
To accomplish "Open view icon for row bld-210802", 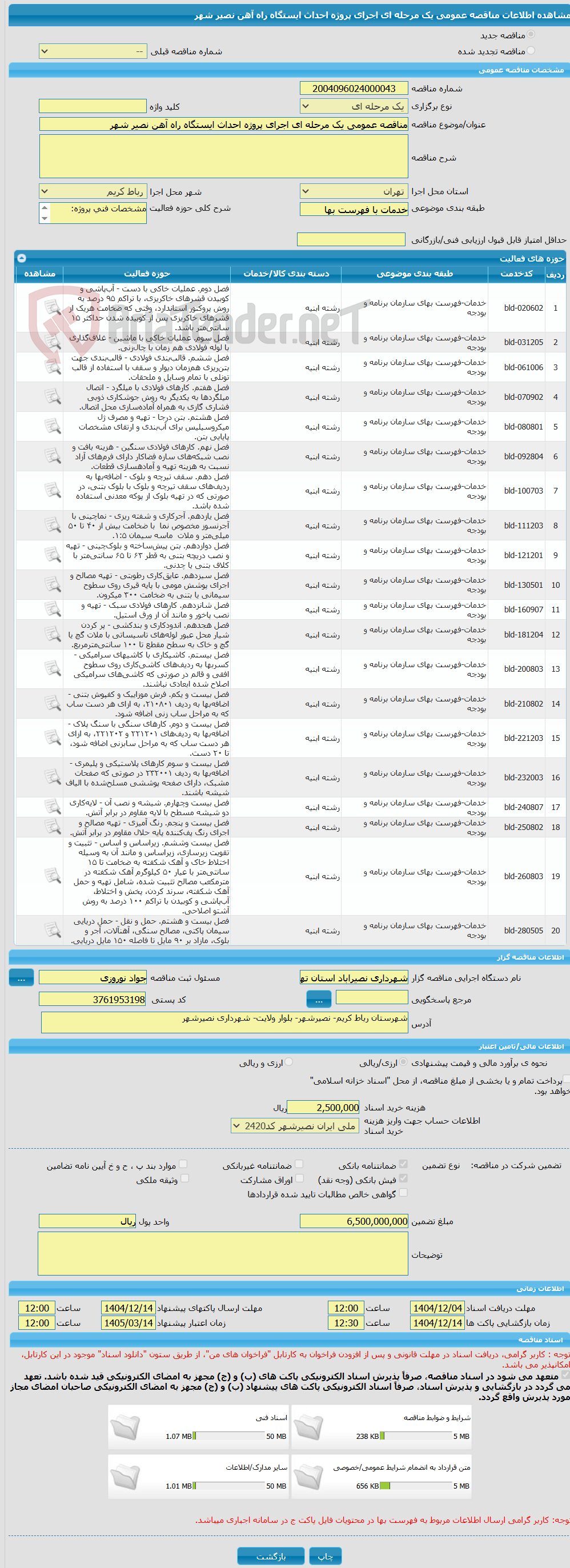I will (53, 704).
